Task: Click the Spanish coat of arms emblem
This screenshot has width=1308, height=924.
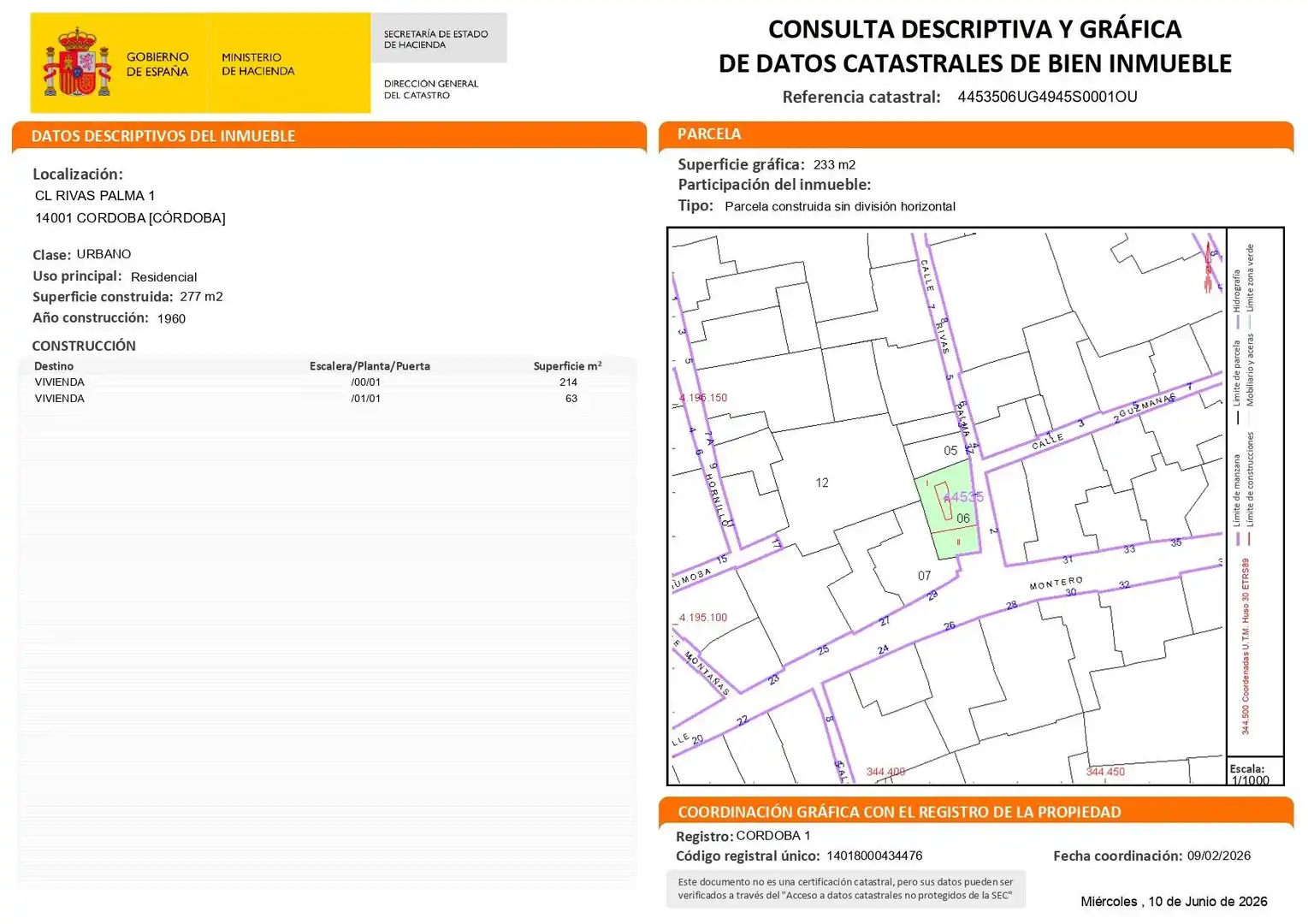Action: (x=78, y=62)
